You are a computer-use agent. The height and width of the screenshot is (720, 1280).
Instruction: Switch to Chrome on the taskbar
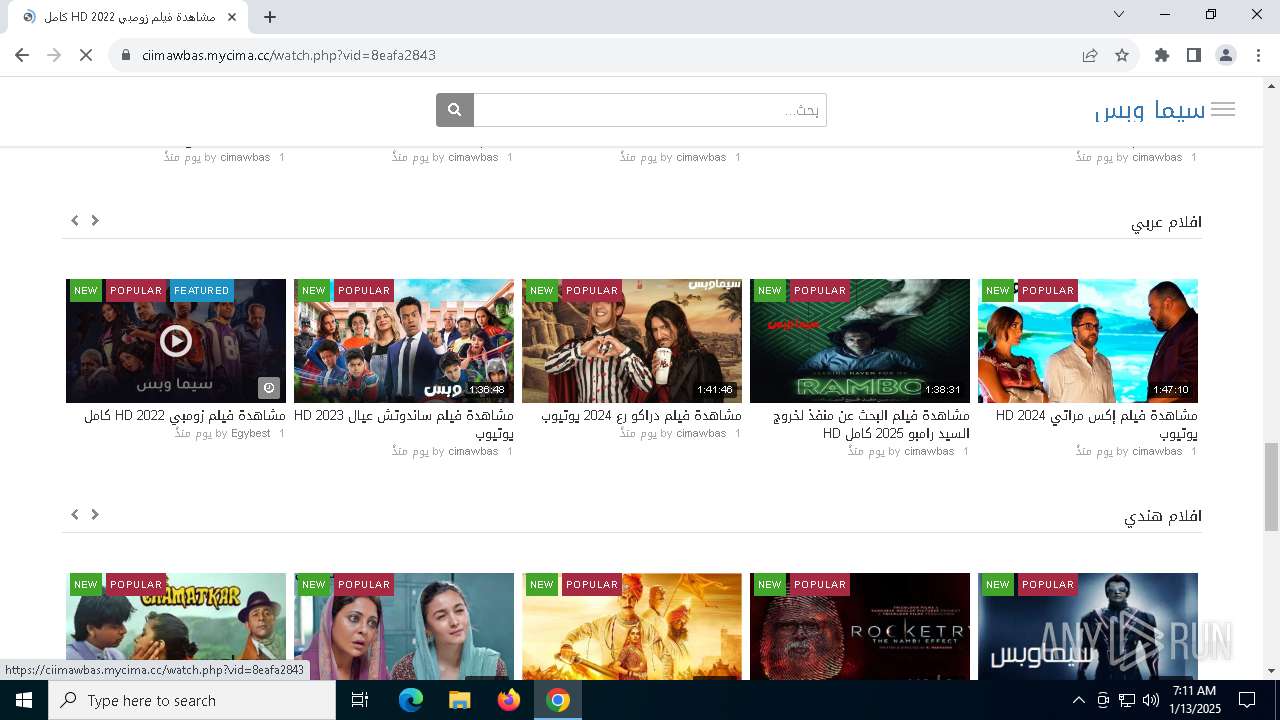tap(558, 700)
